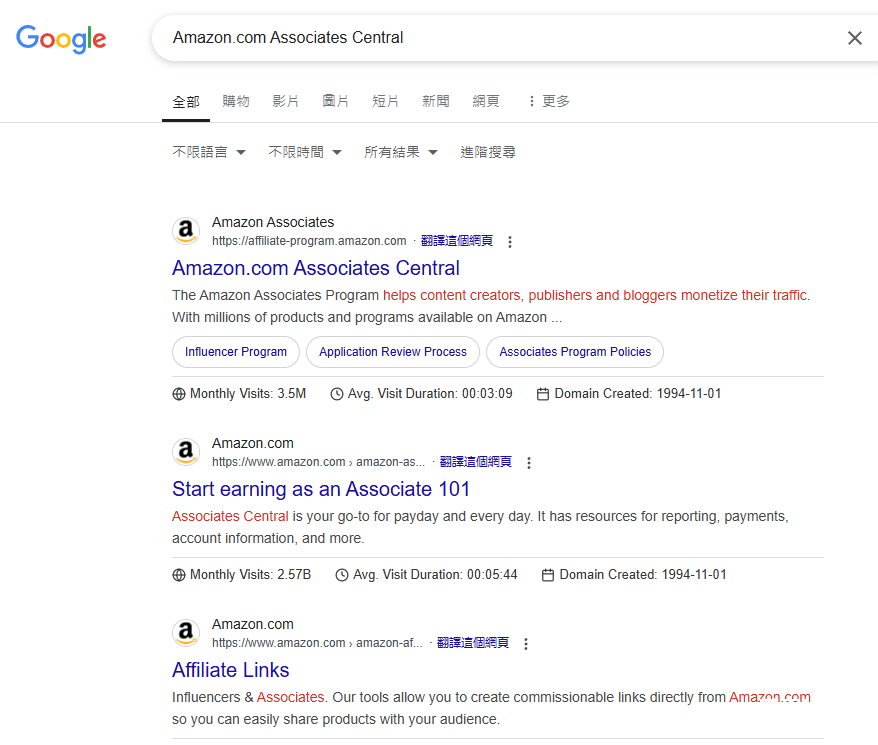The height and width of the screenshot is (745, 878).
Task: Click the calendar icon in the Amazon Associates stats row
Action: pos(543,394)
